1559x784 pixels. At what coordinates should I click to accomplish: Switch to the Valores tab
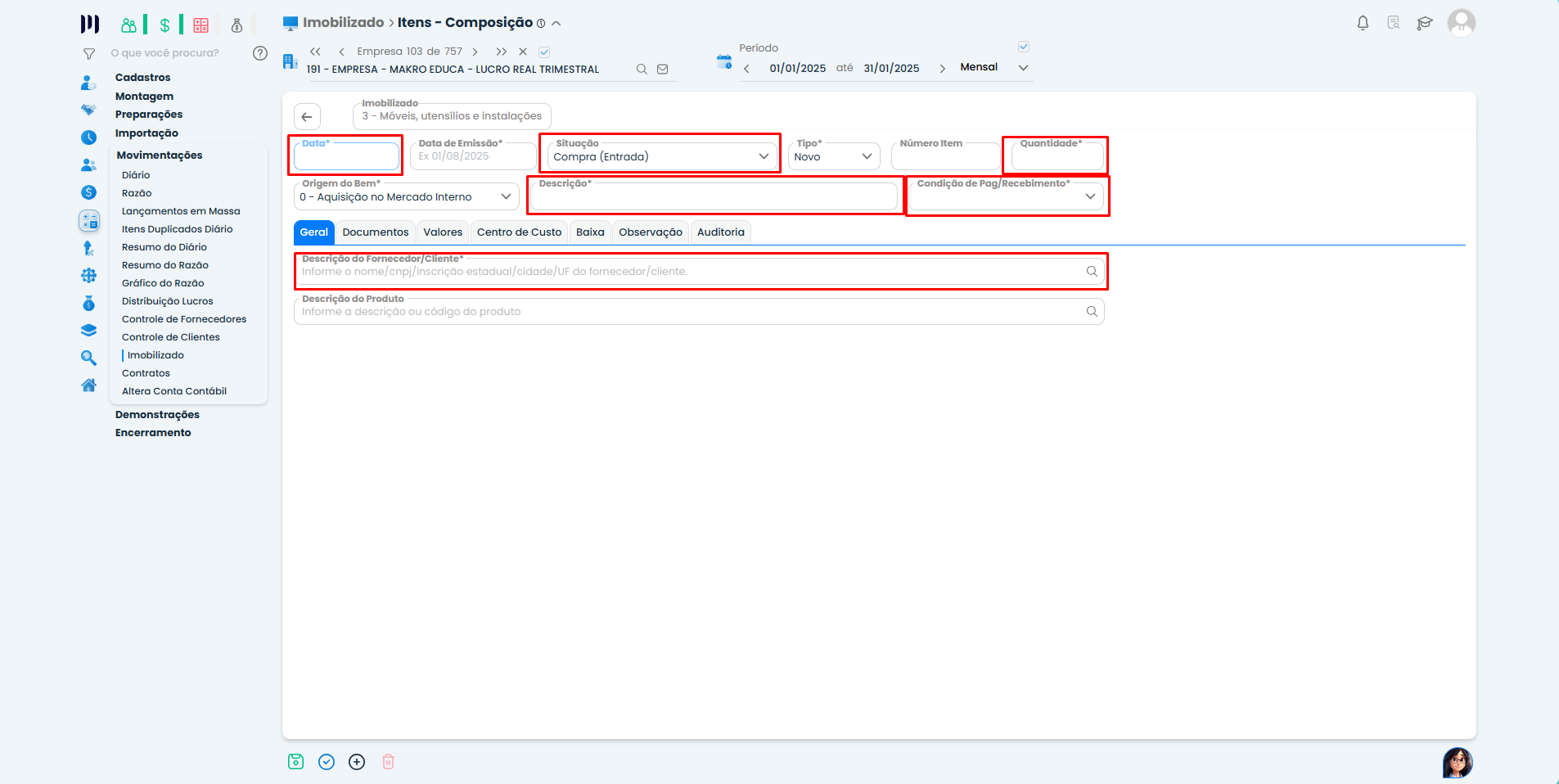(443, 232)
